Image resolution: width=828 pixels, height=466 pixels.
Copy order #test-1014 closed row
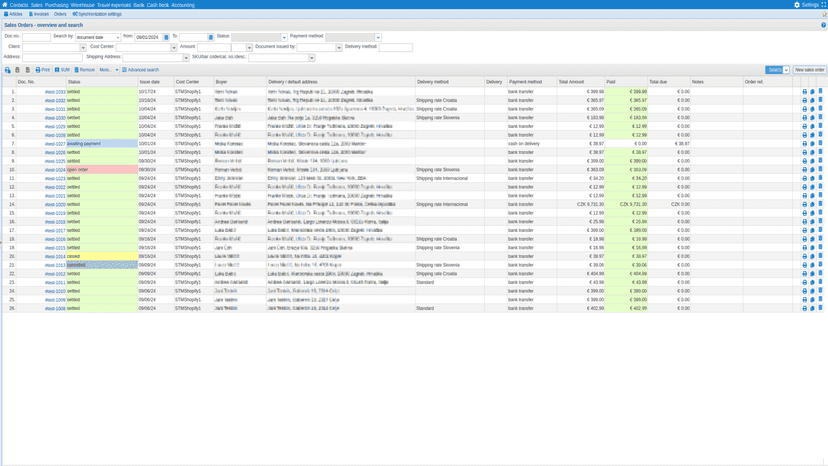tap(813, 256)
